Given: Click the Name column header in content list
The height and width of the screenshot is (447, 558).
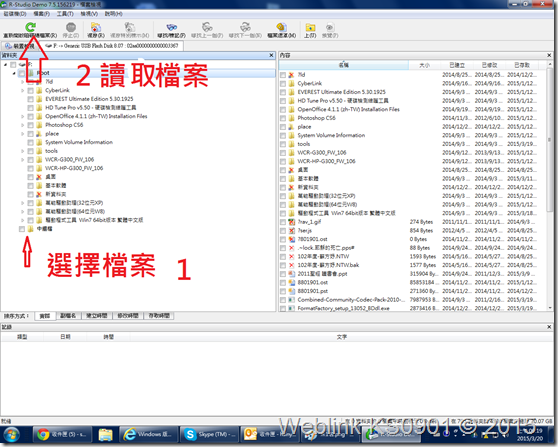Looking at the screenshot, I should point(343,65).
